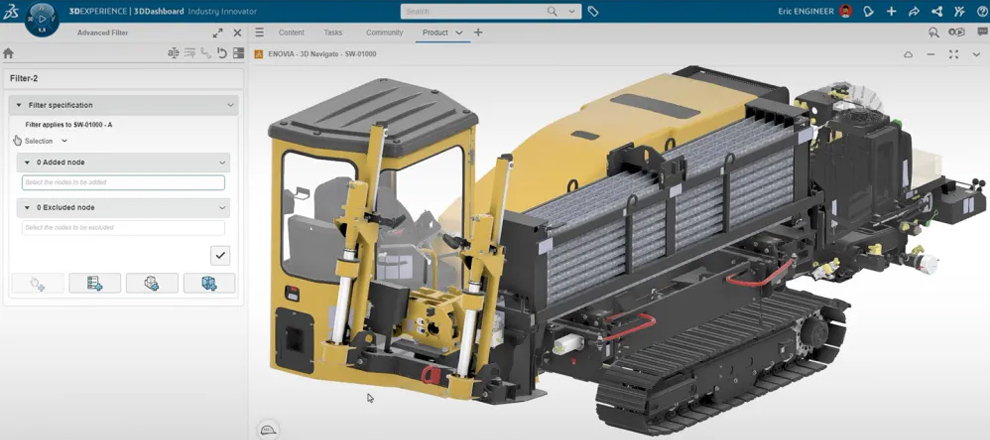
Task: Collapse the 0 Added node section
Action: point(27,162)
